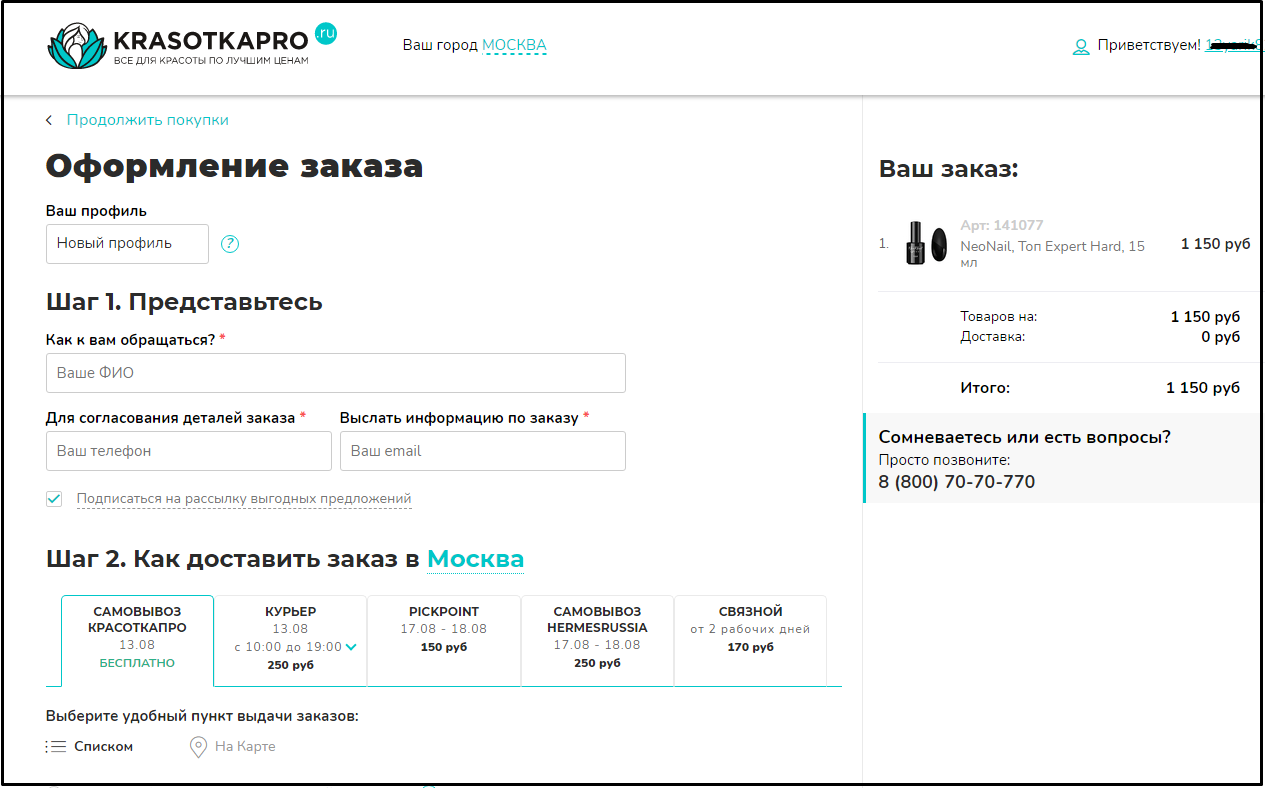Focus the Ваш телефон phone field

click(x=189, y=451)
